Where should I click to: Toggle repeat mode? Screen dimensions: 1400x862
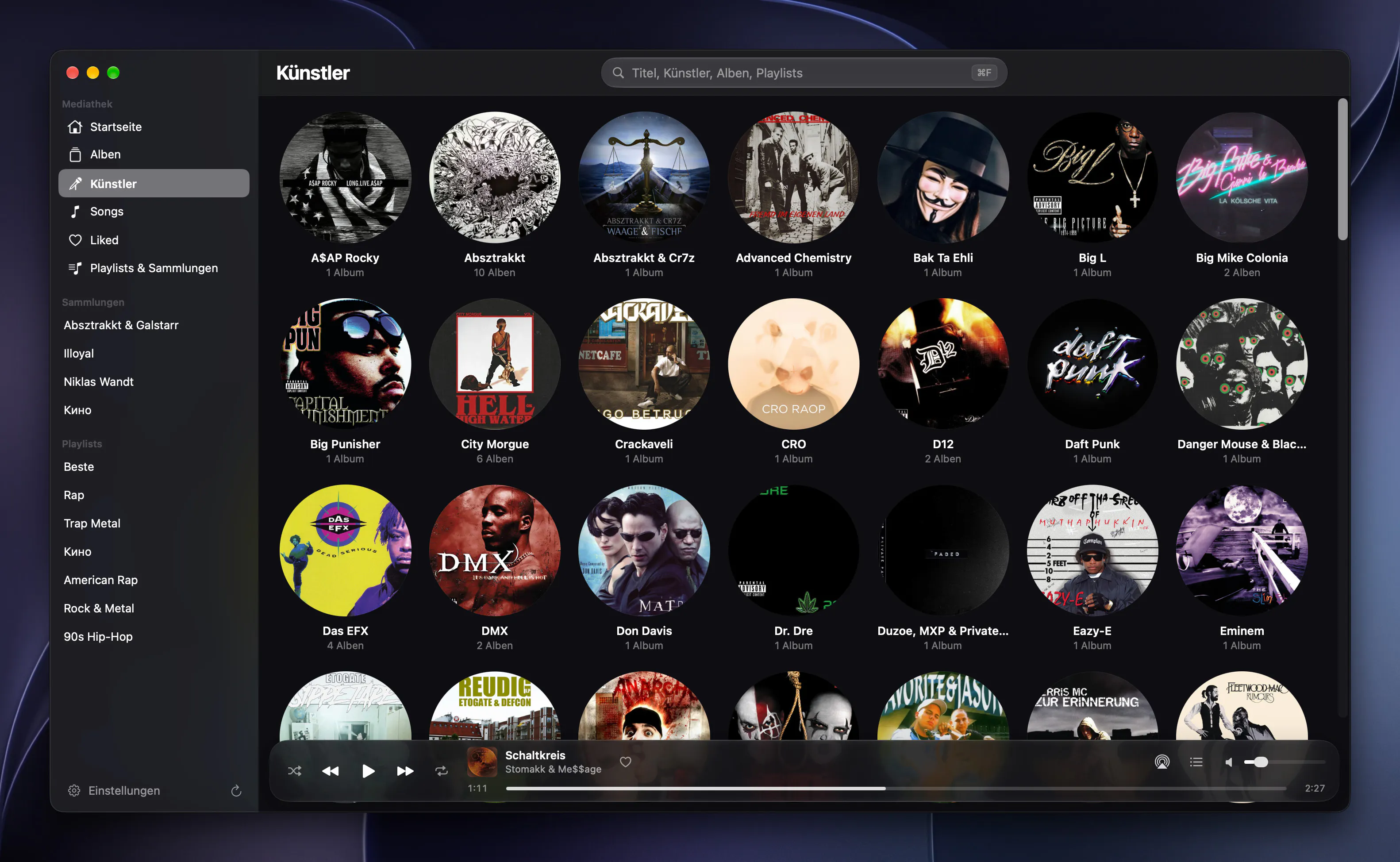tap(442, 771)
